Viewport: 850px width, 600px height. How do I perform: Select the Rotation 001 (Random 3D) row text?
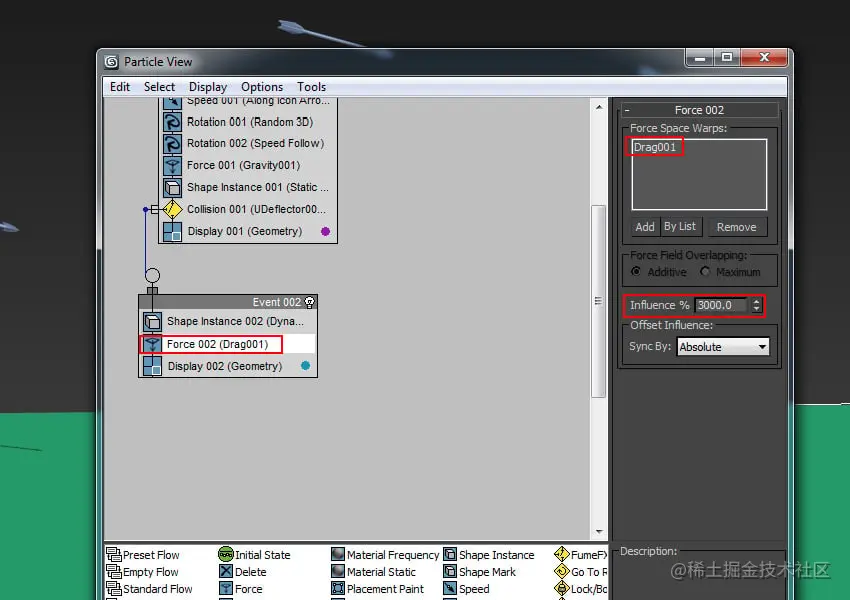coord(250,122)
